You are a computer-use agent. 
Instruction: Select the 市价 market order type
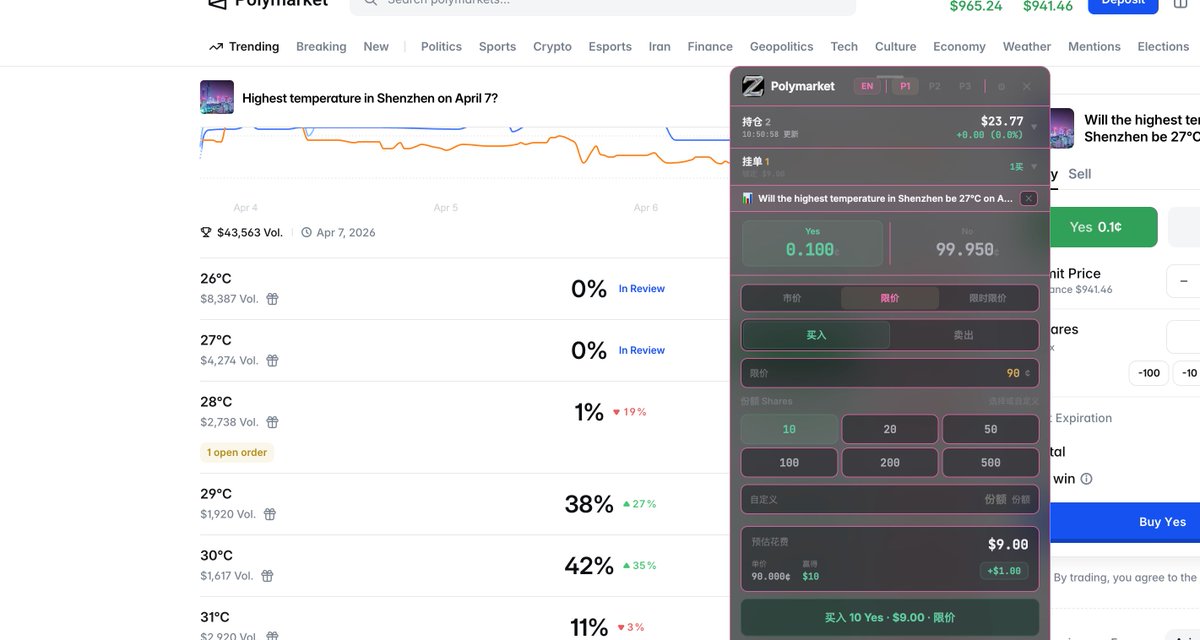(x=791, y=298)
